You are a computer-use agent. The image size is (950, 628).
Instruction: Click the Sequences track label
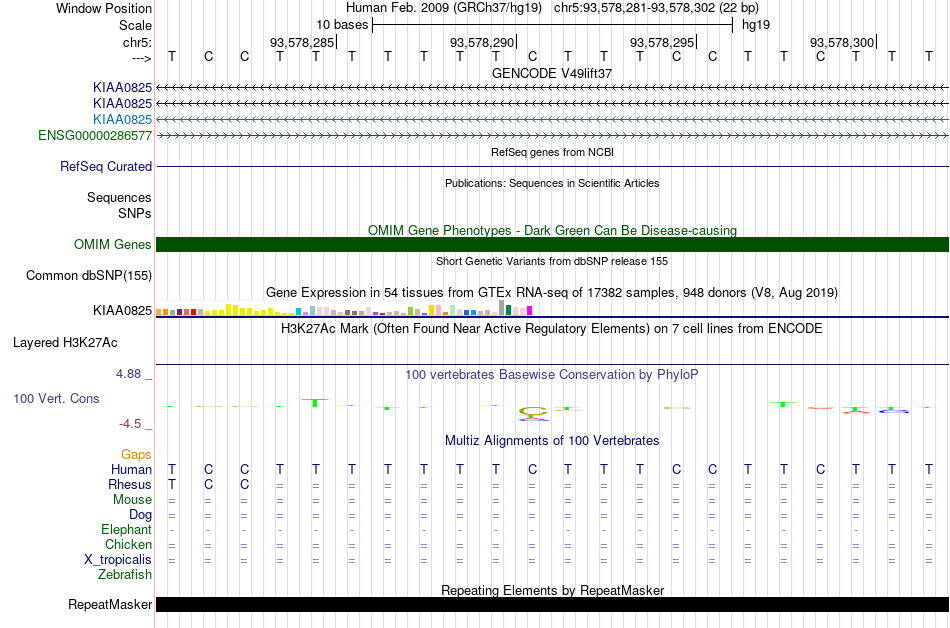pos(119,197)
